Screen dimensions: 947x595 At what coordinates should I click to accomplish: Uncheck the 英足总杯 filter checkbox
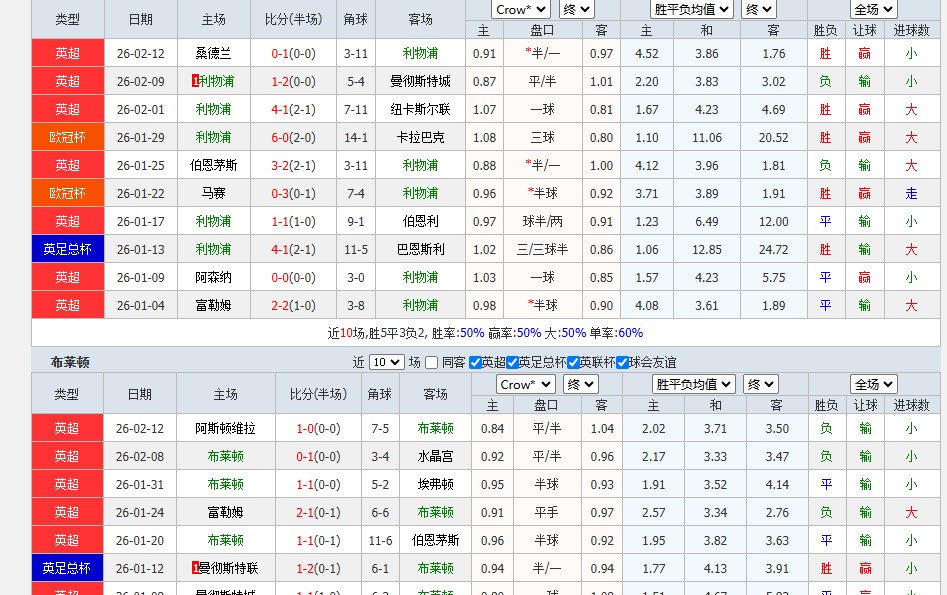coord(511,363)
